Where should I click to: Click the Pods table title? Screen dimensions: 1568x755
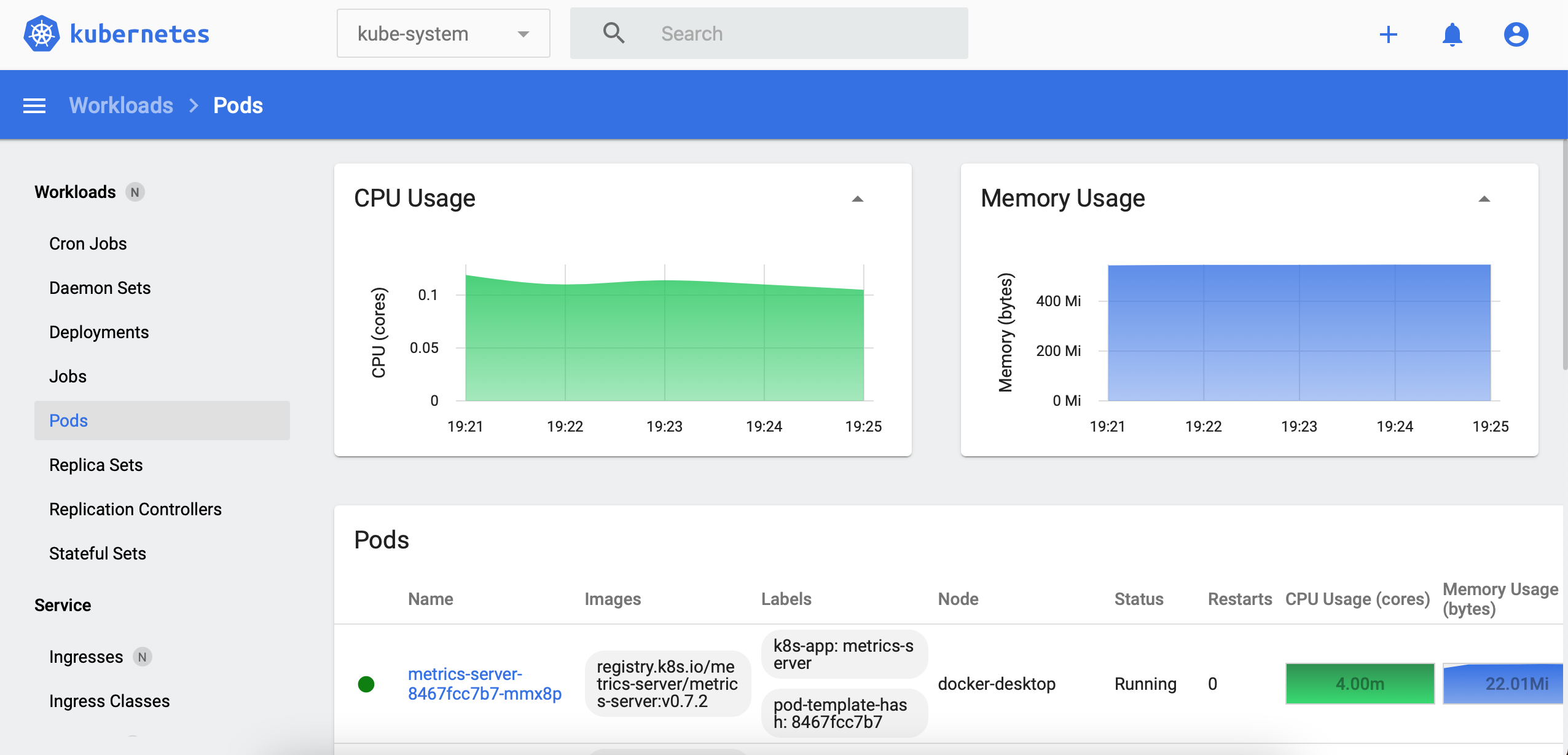[382, 540]
